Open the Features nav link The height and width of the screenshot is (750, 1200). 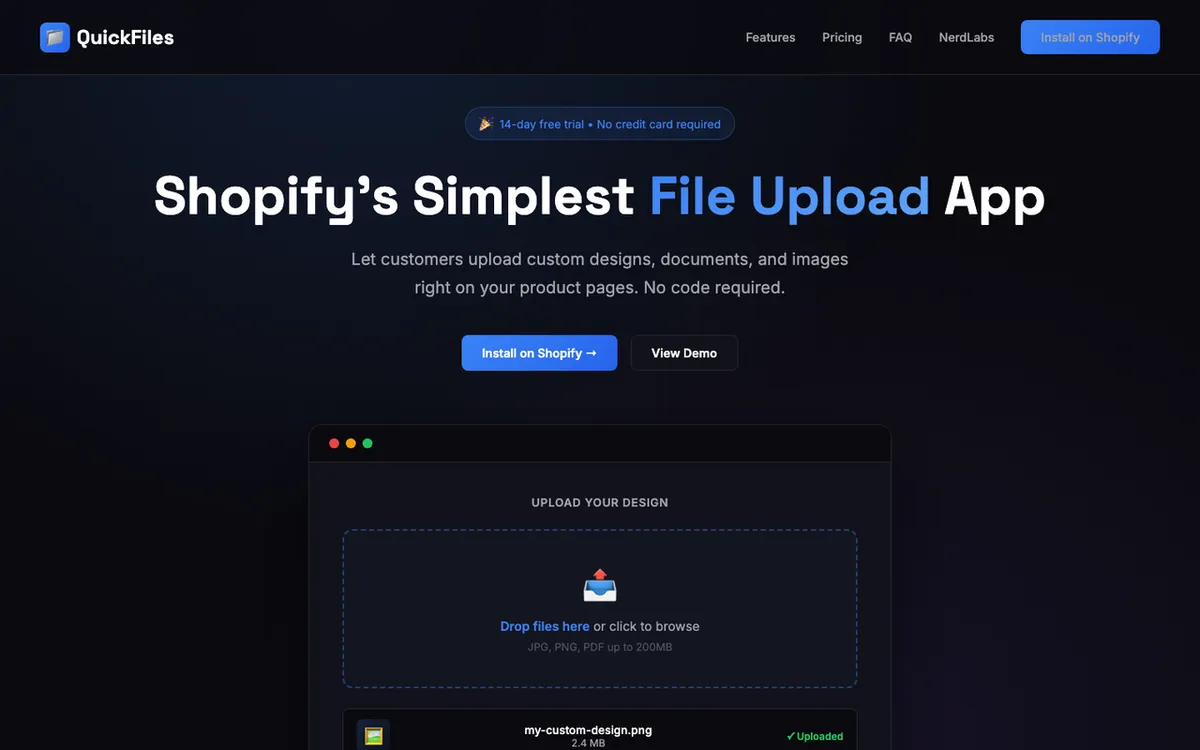click(770, 37)
